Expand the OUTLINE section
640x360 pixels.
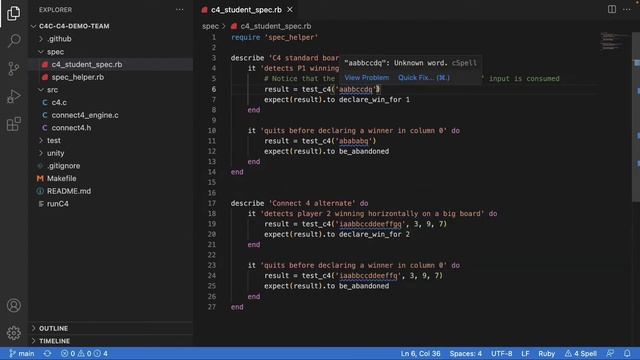click(x=111, y=328)
